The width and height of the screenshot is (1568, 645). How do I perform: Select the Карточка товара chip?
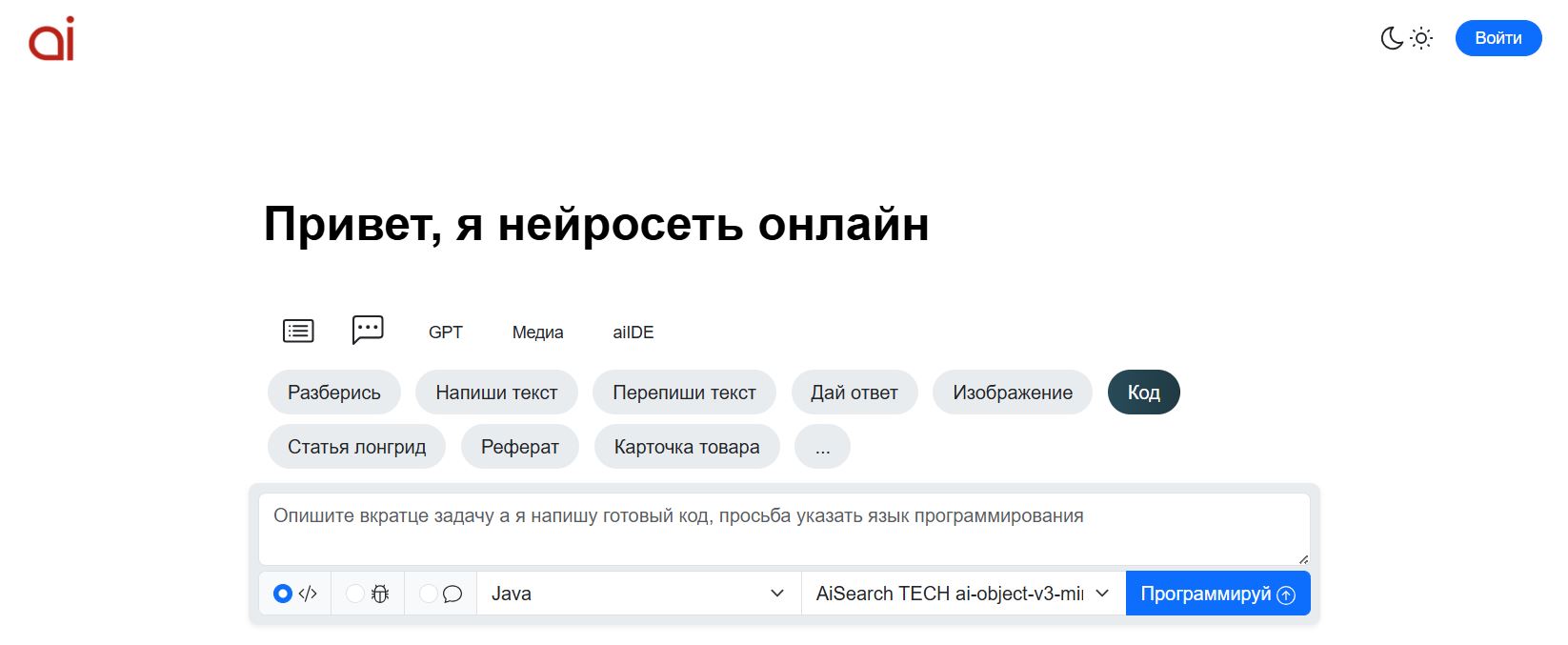[x=687, y=447]
